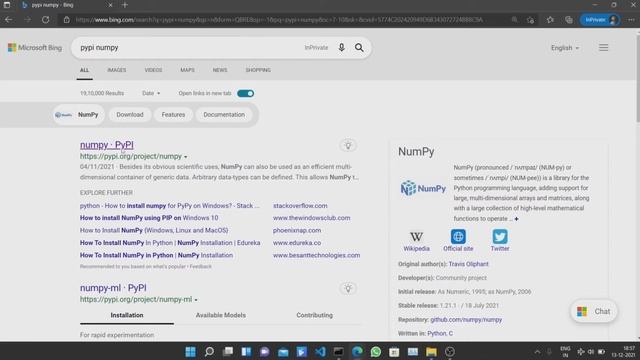Show hidden system tray icons chevron
This screenshot has height=360, width=640.
click(538, 352)
